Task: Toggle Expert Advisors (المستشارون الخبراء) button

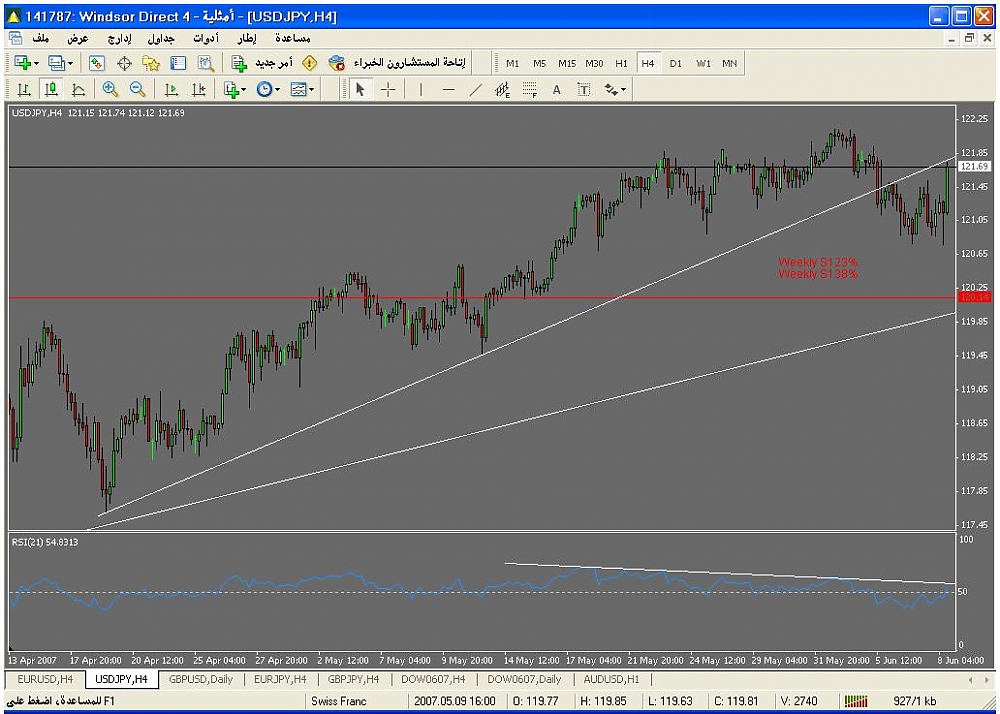Action: point(397,63)
